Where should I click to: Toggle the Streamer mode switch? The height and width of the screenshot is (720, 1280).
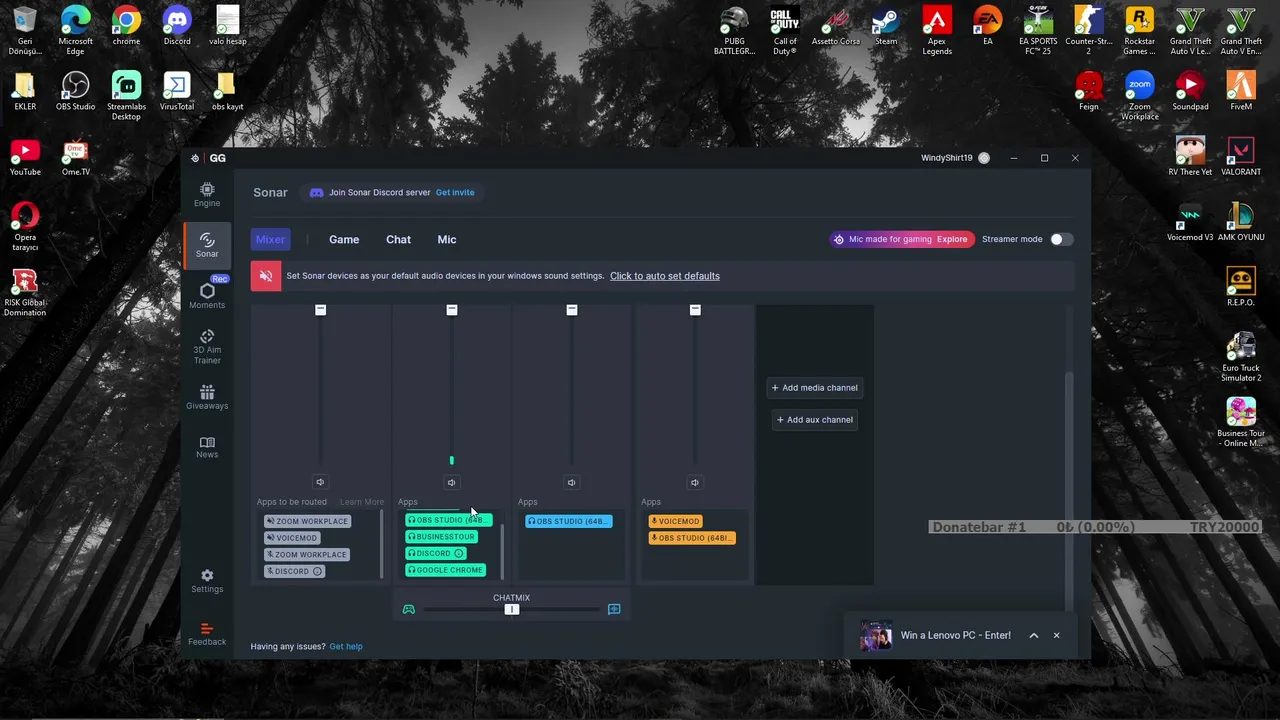pyautogui.click(x=1061, y=239)
